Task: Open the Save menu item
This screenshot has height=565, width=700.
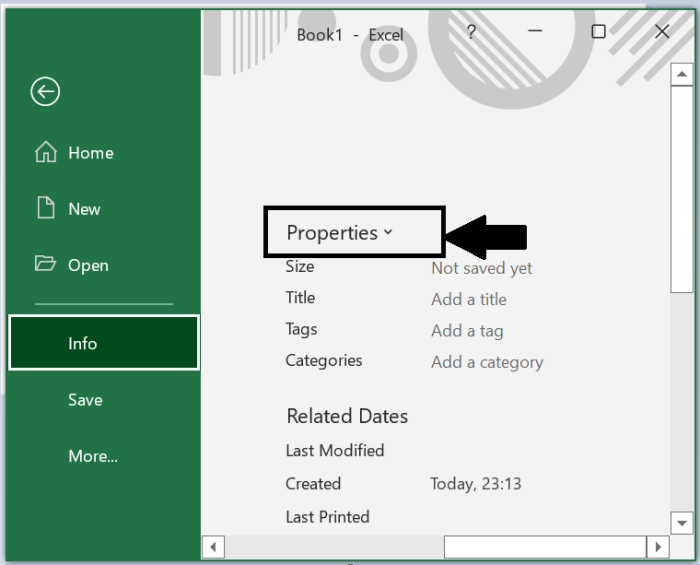Action: pyautogui.click(x=85, y=400)
